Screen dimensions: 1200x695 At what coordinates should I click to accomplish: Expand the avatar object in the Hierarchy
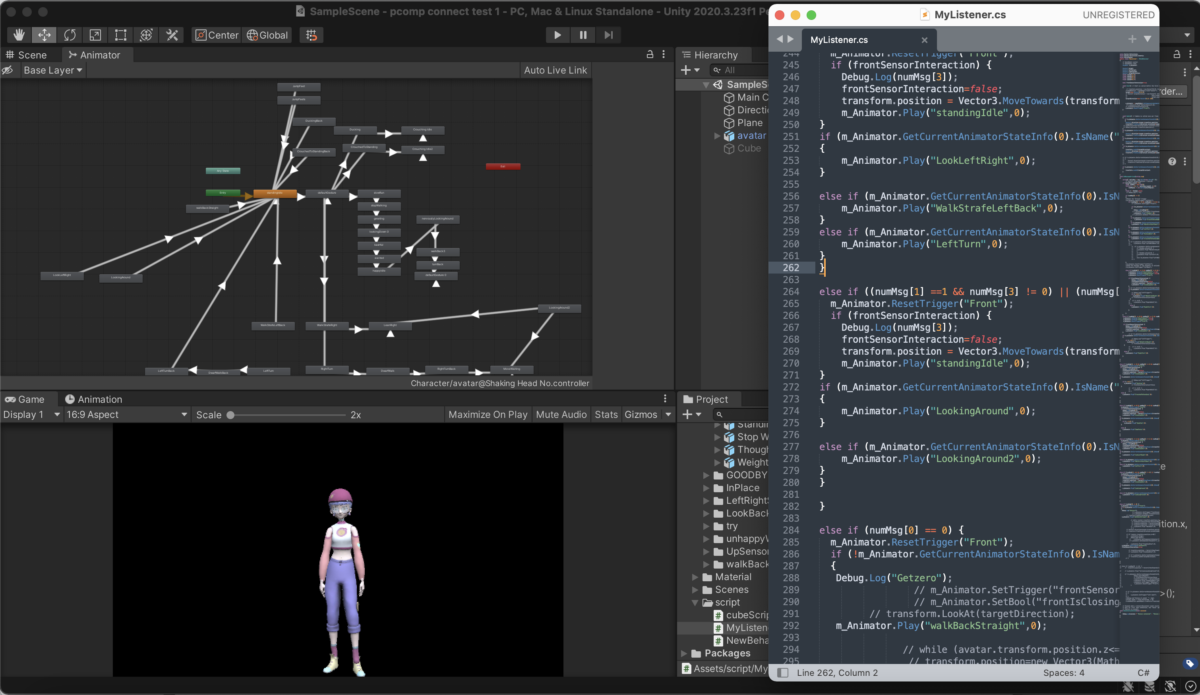(x=716, y=136)
